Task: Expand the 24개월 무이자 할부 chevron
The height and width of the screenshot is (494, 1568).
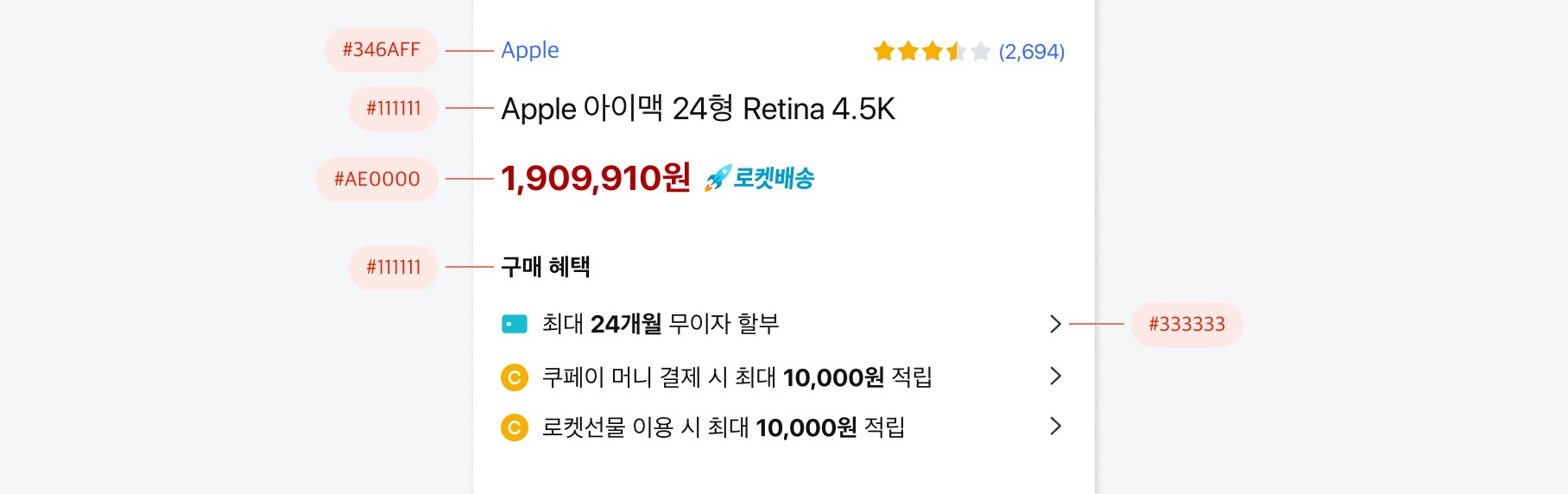Action: [x=1055, y=324]
